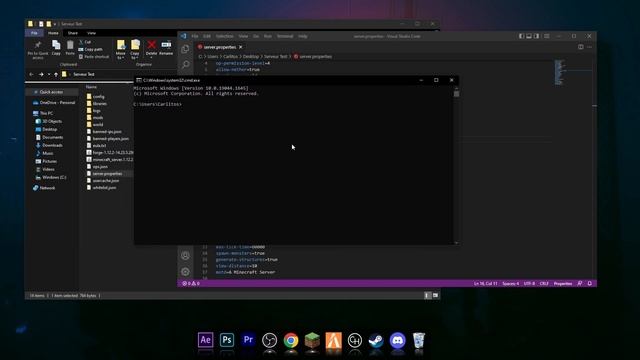Open Google Chrome from the dock

[x=291, y=340]
